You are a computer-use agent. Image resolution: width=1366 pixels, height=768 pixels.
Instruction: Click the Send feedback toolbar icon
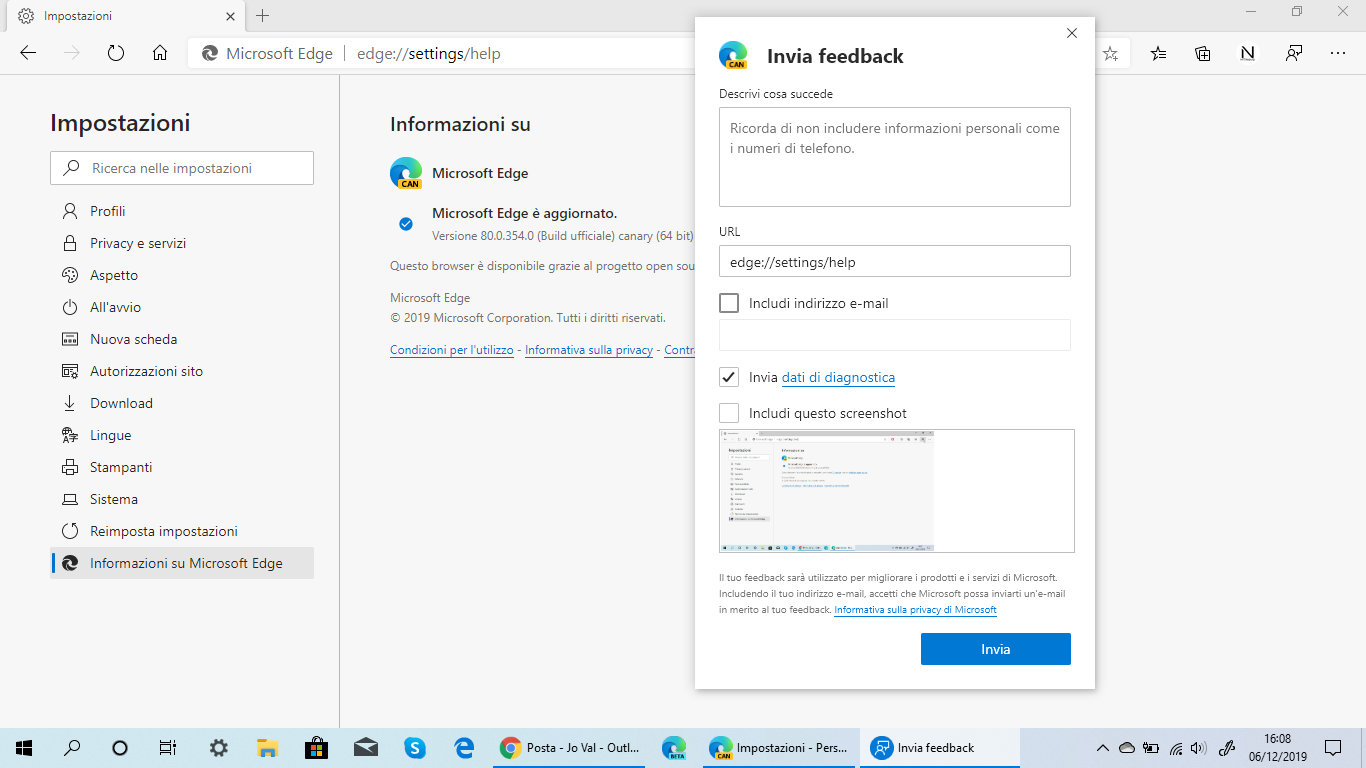coord(1294,53)
